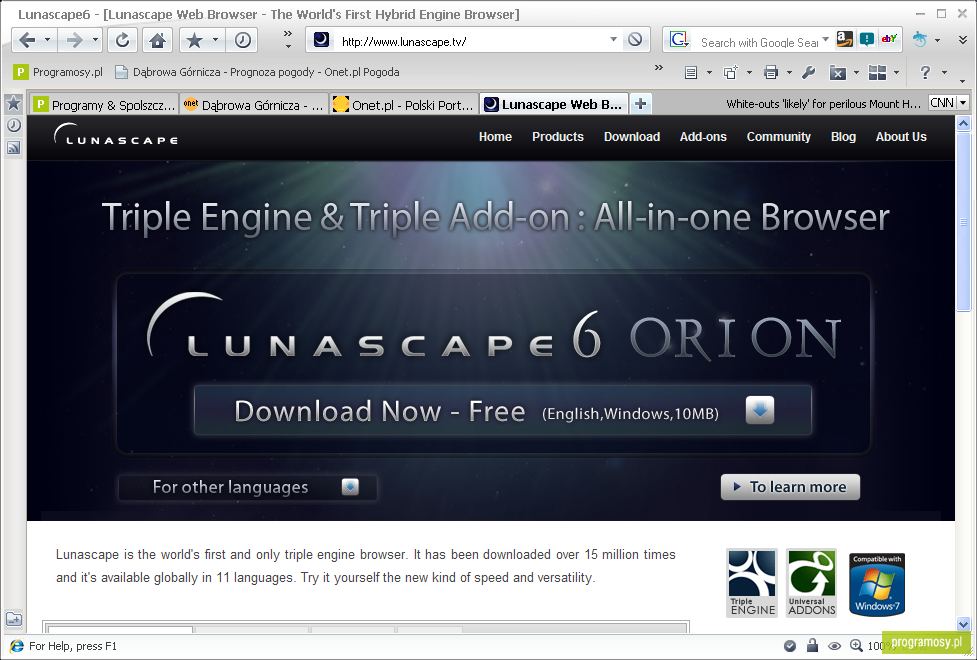The image size is (977, 660).
Task: Click the Google search engine selector icon
Action: [679, 40]
